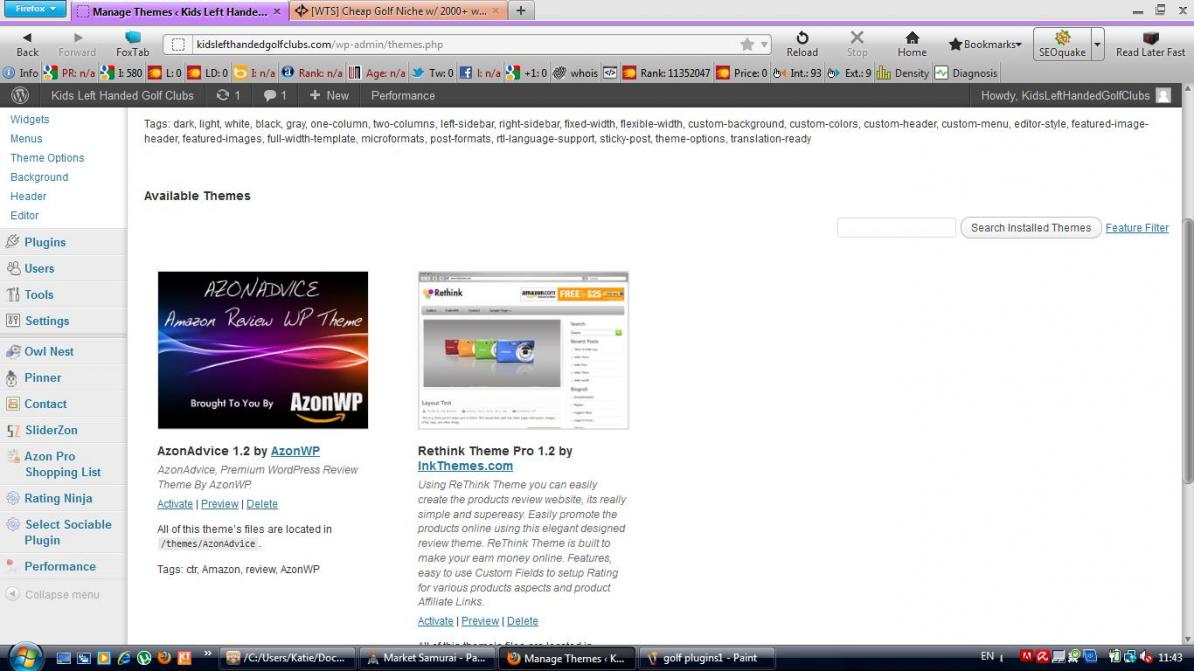Viewport: 1194px width, 671px height.
Task: Open the SliderZon menu item
Action: (x=51, y=430)
